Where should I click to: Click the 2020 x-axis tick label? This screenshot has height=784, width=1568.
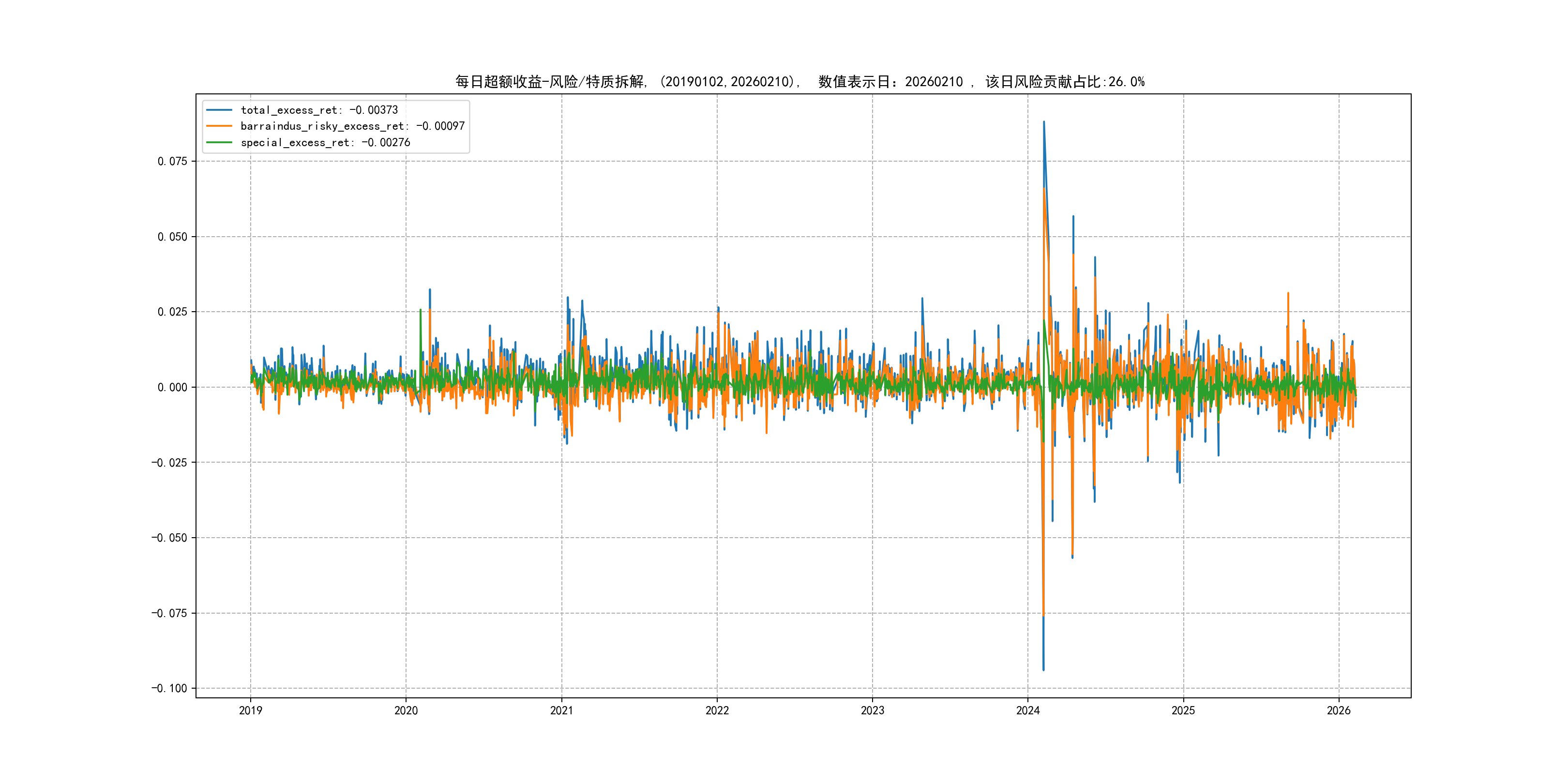coord(406,710)
